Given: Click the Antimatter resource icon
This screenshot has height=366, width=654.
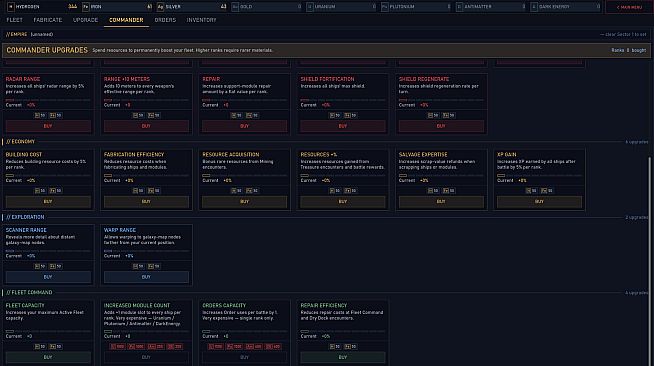Looking at the screenshot, I should click(x=459, y=7).
